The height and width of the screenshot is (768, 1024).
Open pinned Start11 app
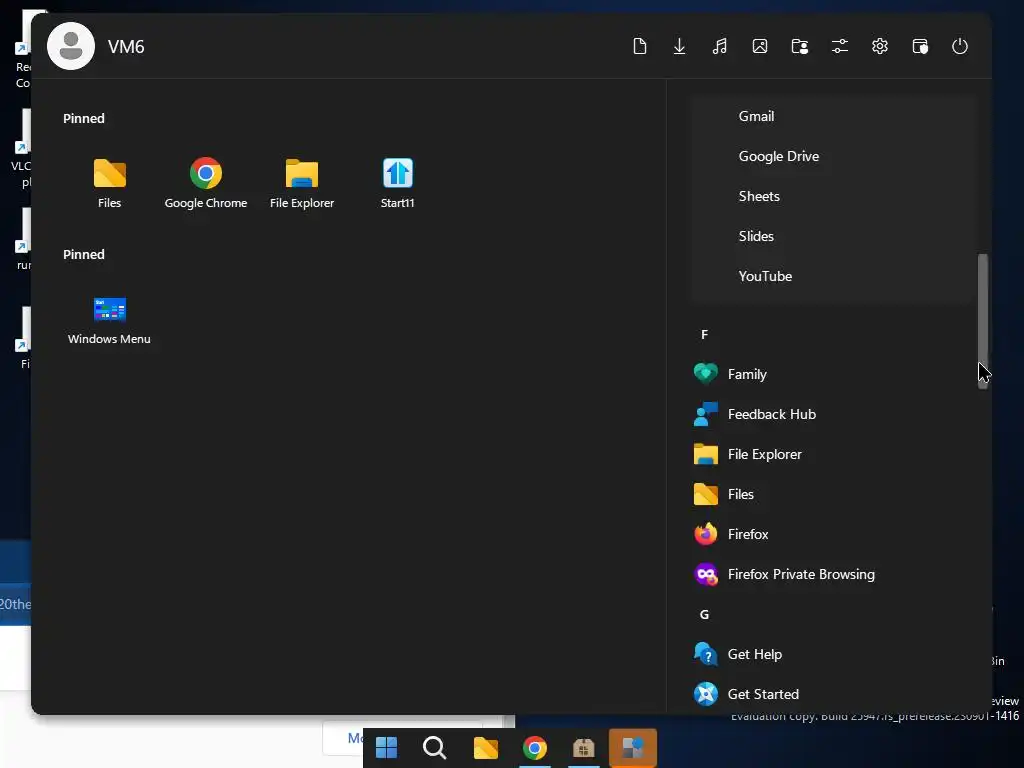(398, 183)
